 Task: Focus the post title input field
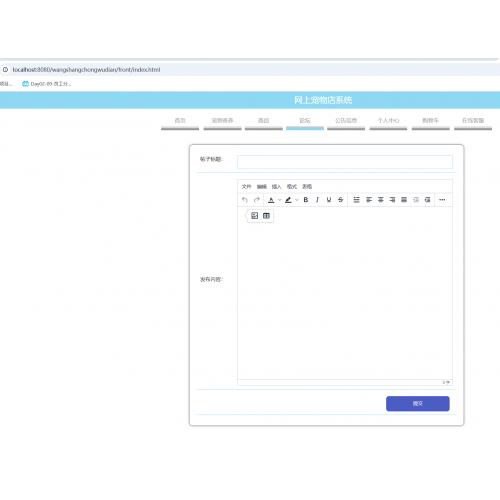pyautogui.click(x=345, y=162)
